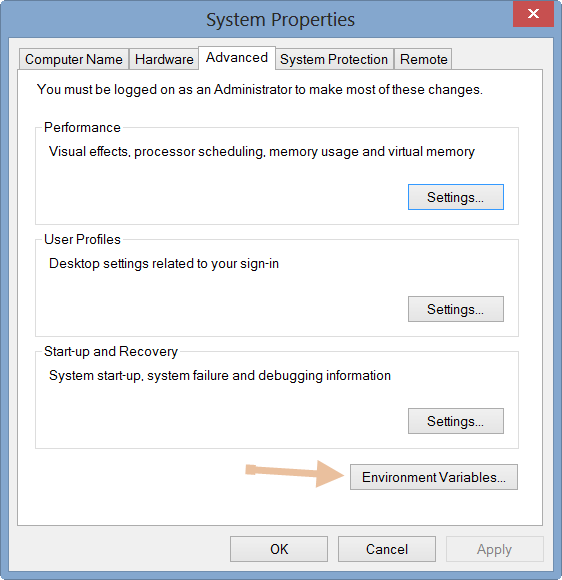Open Environment Variables dialog

click(434, 477)
